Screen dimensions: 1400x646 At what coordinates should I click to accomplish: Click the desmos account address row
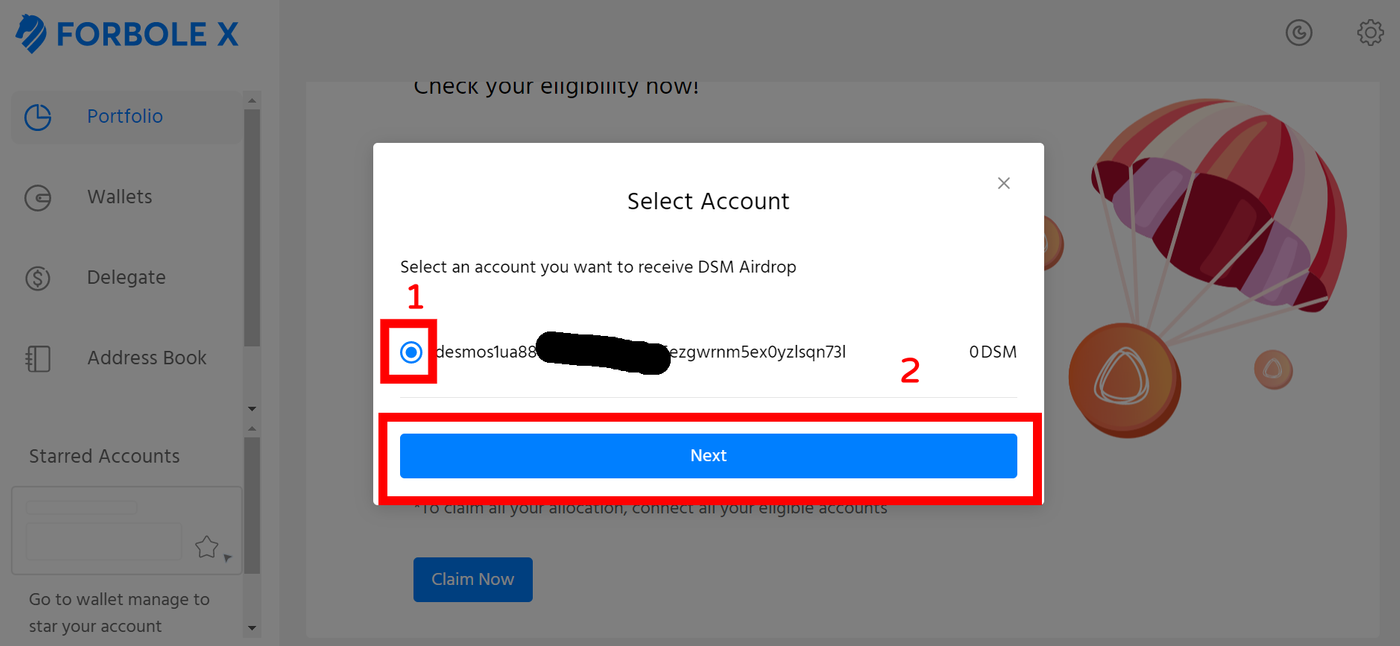[x=708, y=352]
